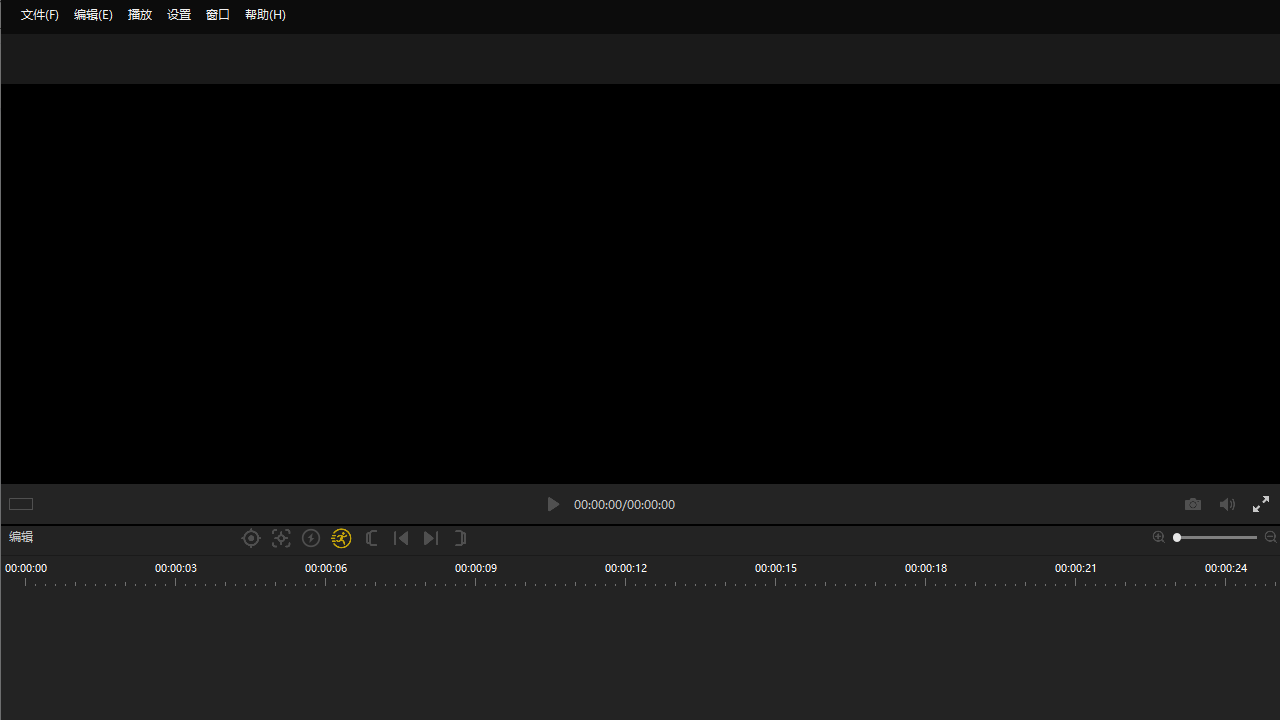Click the lightning bolt circle icon

(311, 538)
